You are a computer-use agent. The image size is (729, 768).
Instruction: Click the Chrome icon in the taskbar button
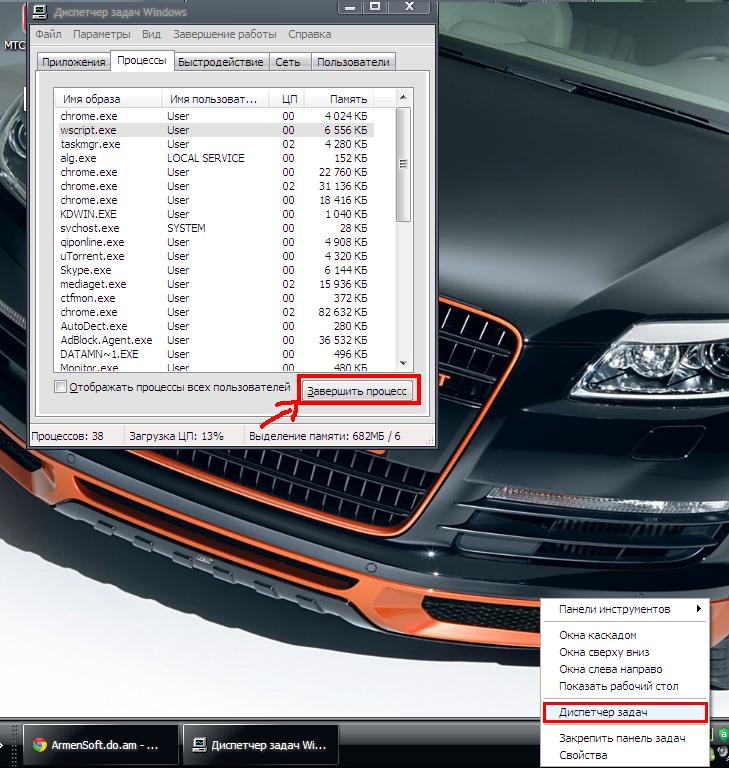point(40,745)
